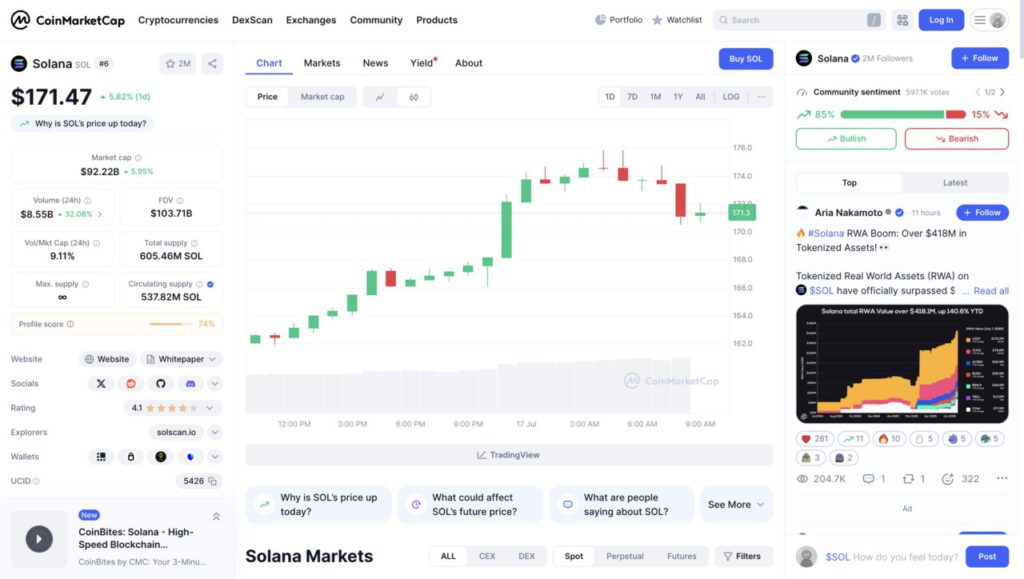Open Solana's Reddit social link
This screenshot has width=1024, height=579.
click(x=130, y=384)
